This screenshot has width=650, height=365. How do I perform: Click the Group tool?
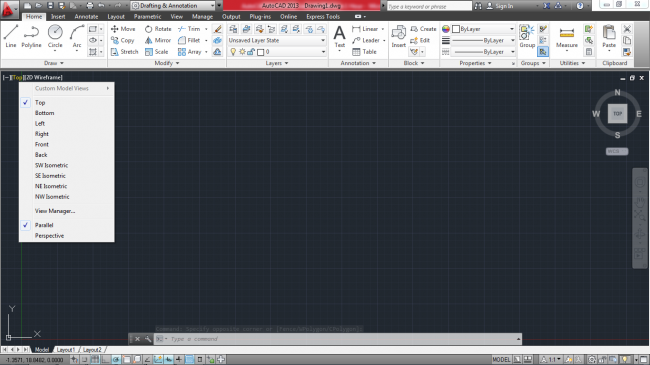pyautogui.click(x=527, y=36)
